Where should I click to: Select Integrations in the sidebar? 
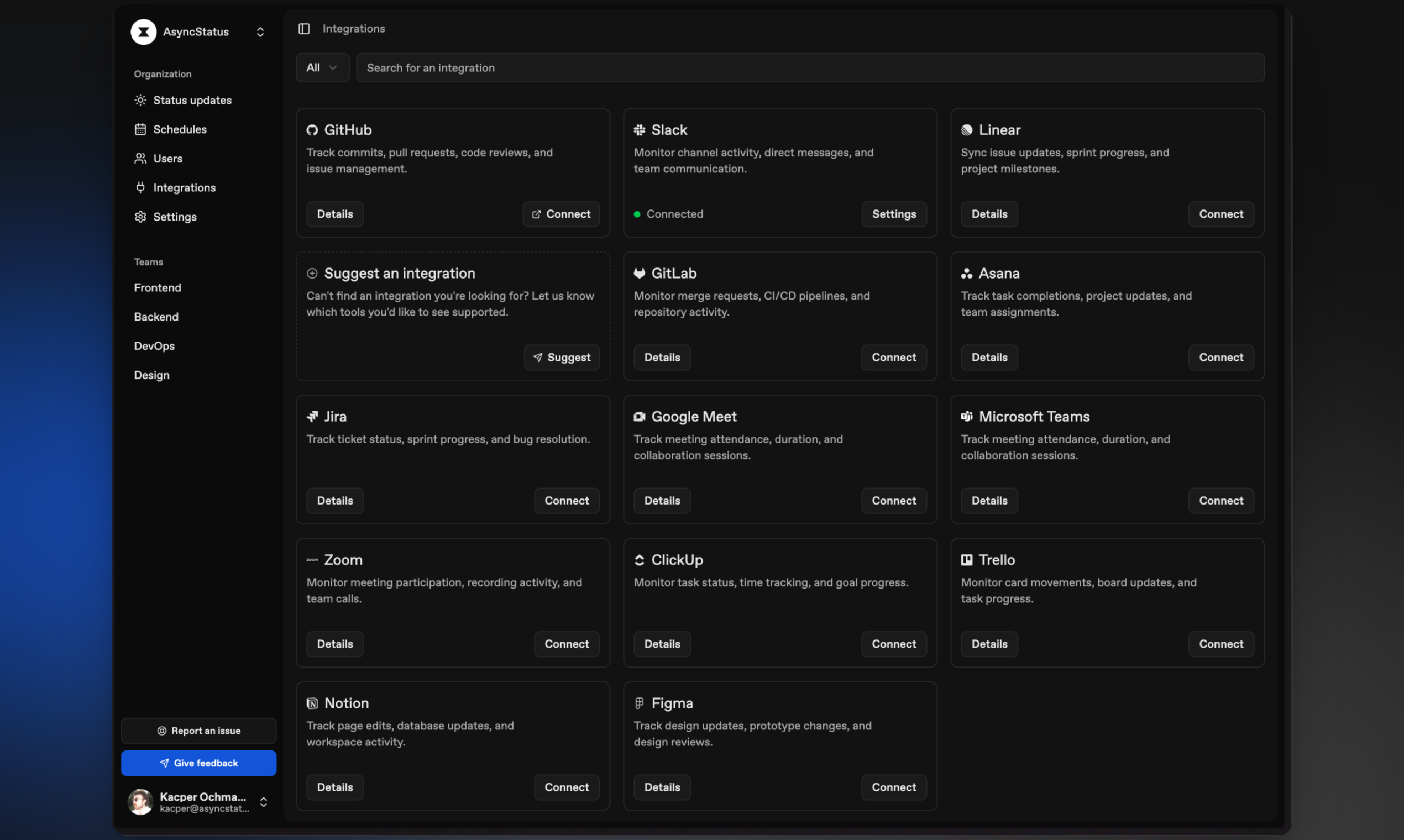(x=184, y=187)
